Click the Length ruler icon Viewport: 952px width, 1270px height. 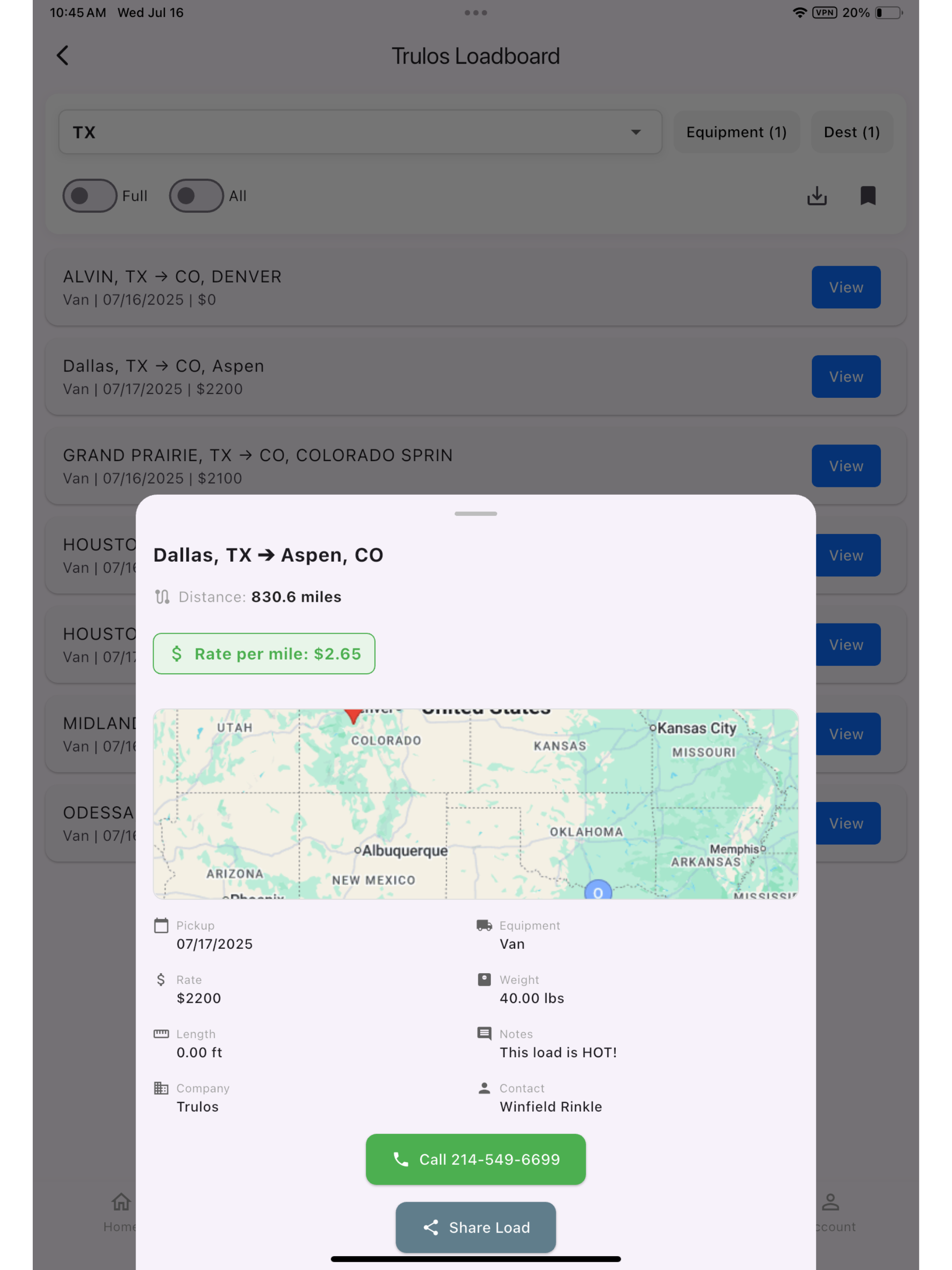pos(161,1033)
